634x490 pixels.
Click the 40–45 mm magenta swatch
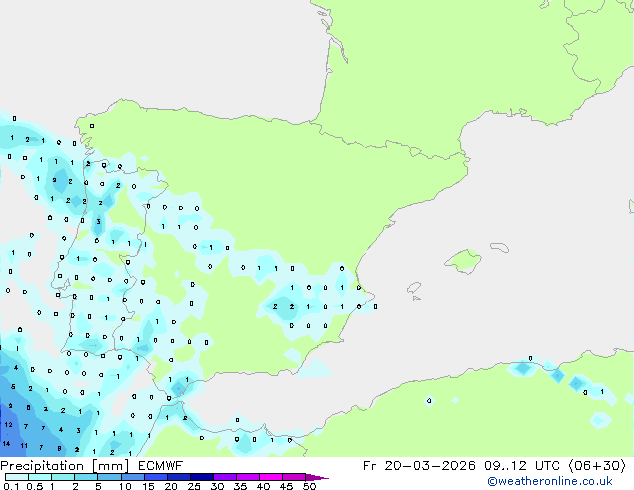(x=271, y=477)
